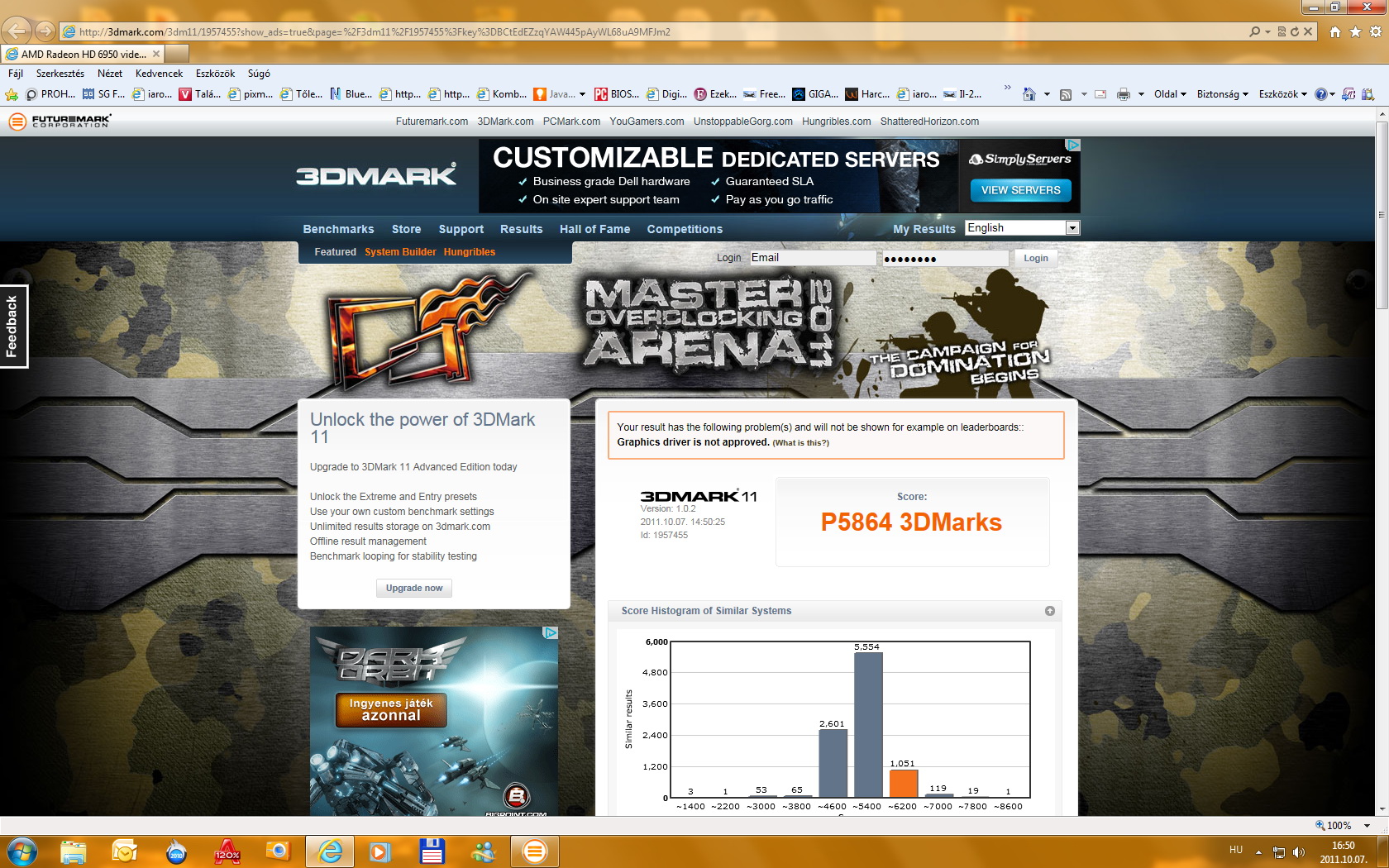Open the Kedvencek menu

(159, 74)
